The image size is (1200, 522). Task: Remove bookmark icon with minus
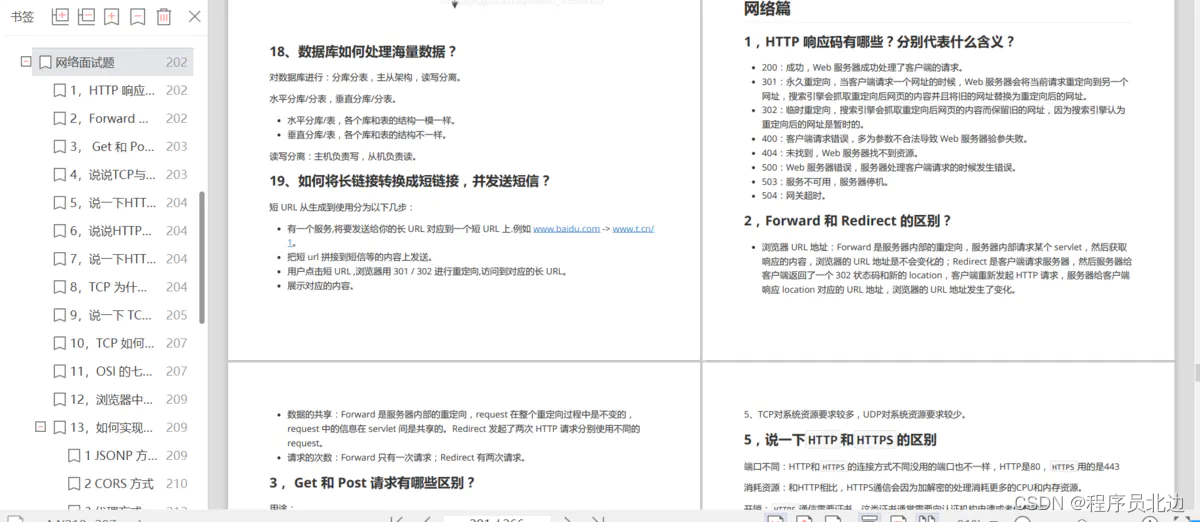pos(138,16)
